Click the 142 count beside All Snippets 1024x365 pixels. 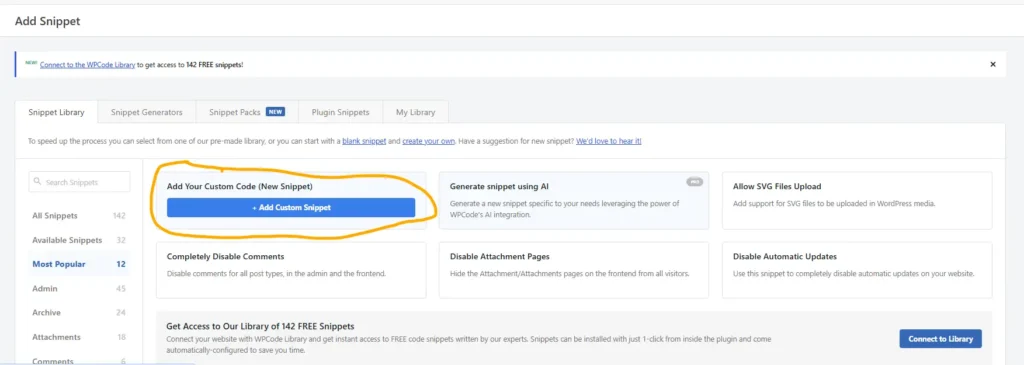tap(119, 216)
